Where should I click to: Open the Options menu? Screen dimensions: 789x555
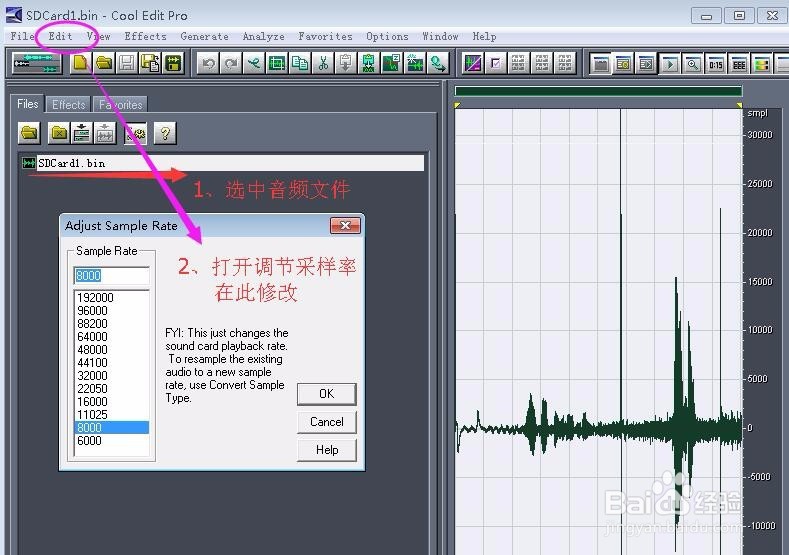[387, 36]
